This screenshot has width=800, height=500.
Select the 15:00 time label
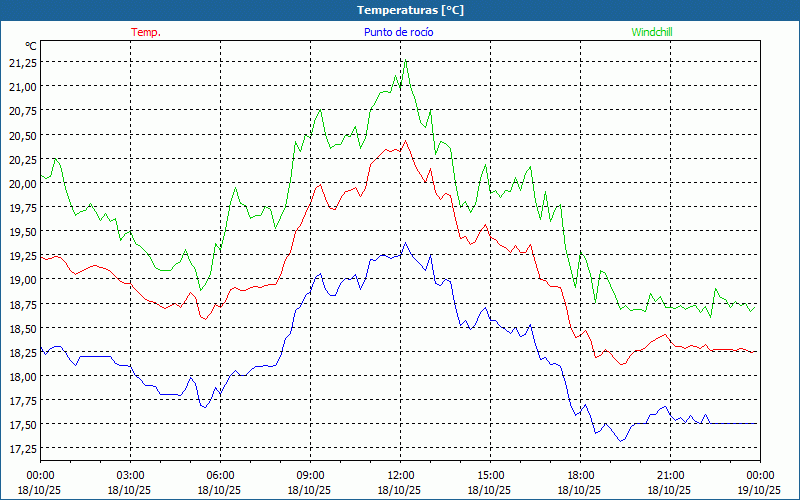(x=490, y=475)
